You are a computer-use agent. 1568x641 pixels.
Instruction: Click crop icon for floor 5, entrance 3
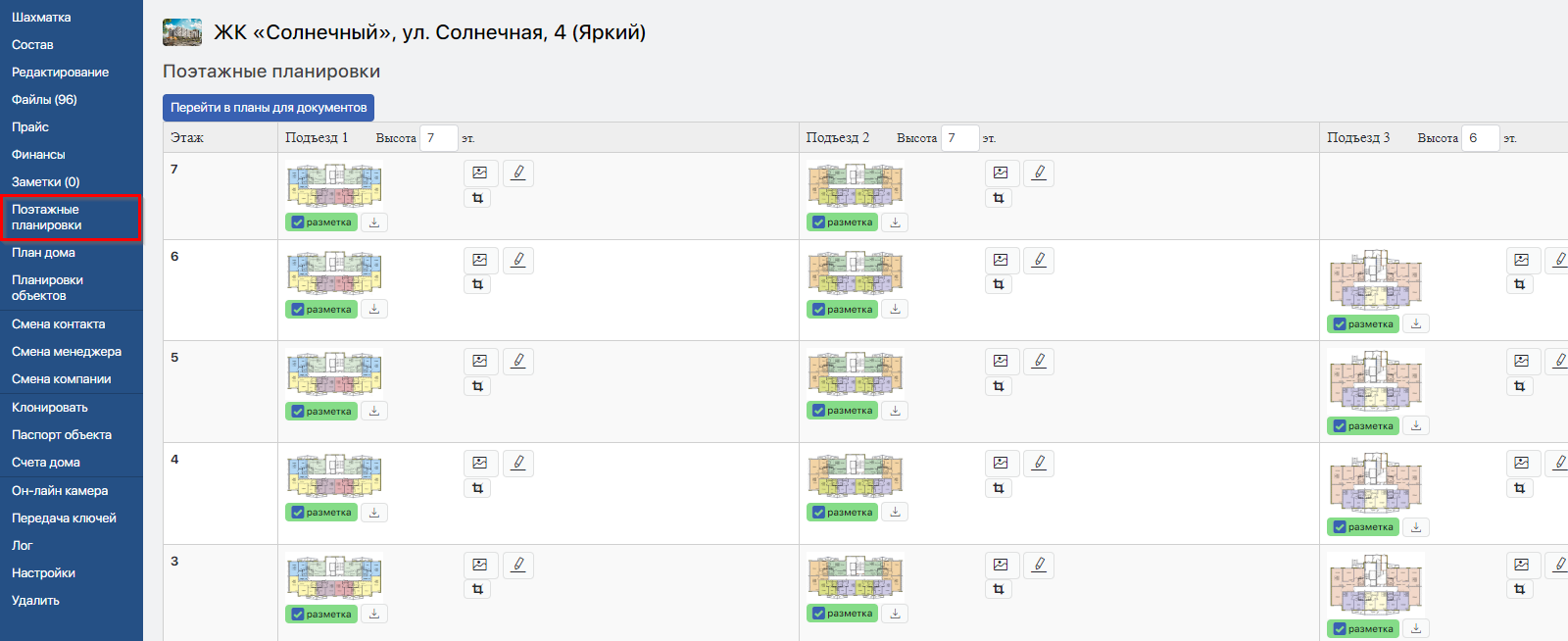pyautogui.click(x=1520, y=386)
